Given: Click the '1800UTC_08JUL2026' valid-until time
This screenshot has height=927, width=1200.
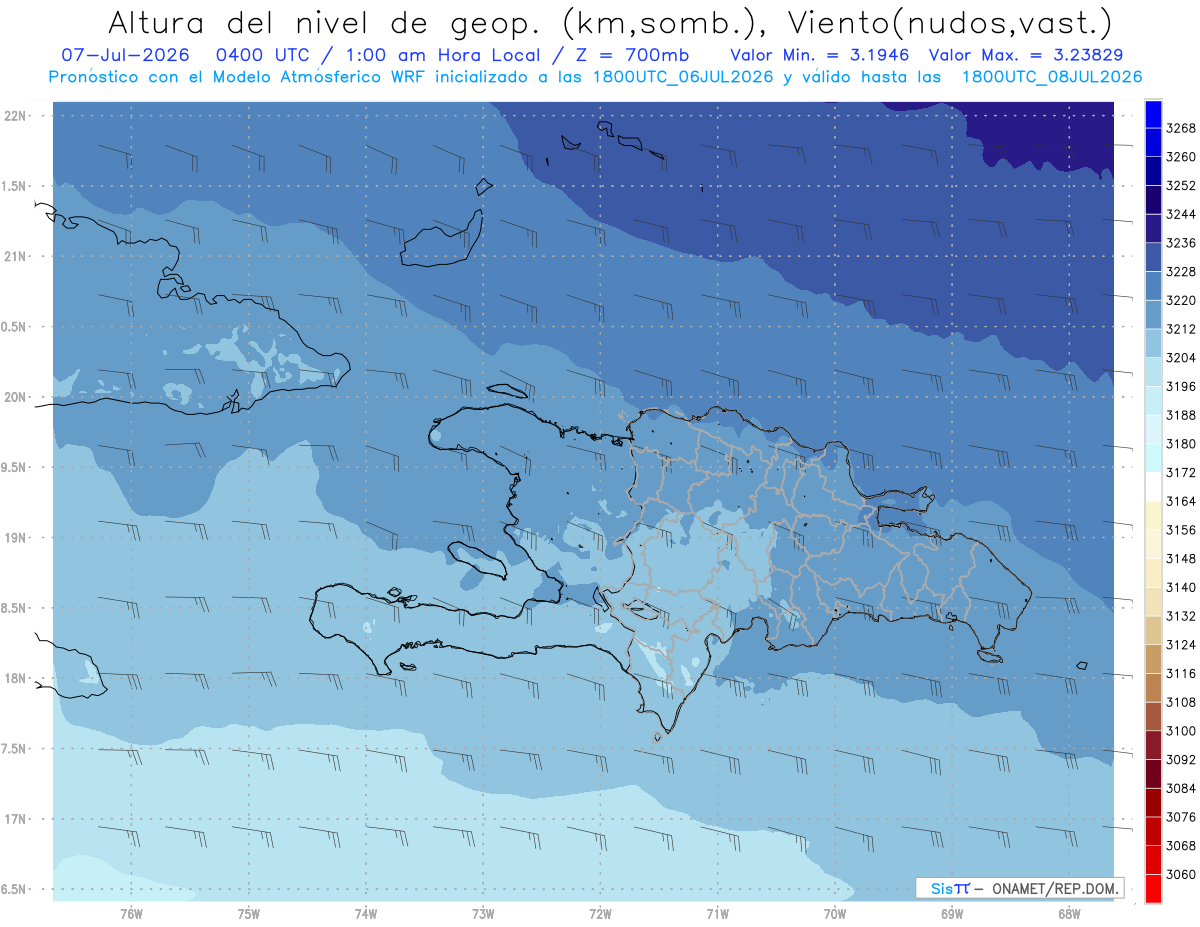Looking at the screenshot, I should pyautogui.click(x=1051, y=77).
